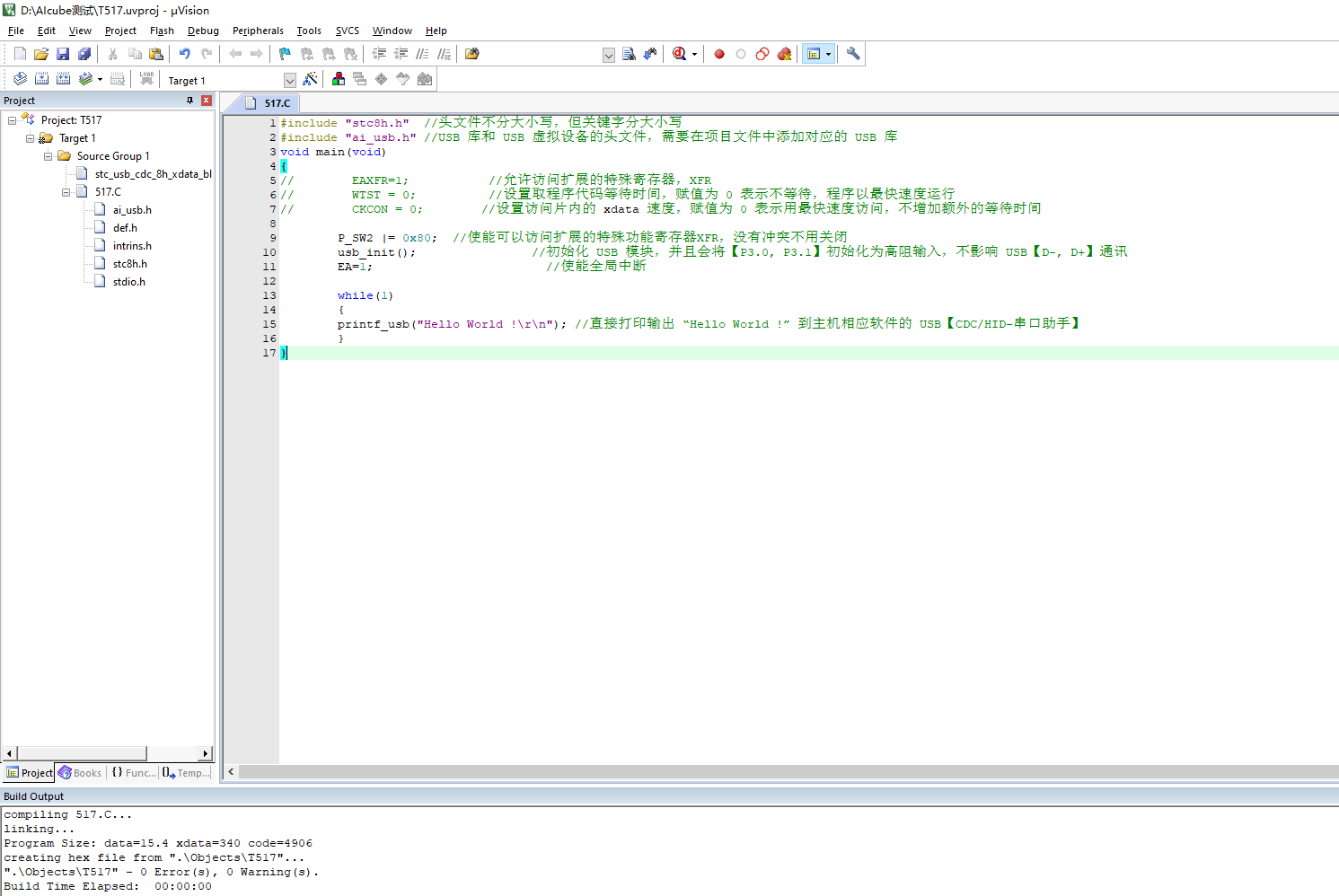Open the find text combo box dropdown
This screenshot has height=896, width=1339.
(x=608, y=55)
